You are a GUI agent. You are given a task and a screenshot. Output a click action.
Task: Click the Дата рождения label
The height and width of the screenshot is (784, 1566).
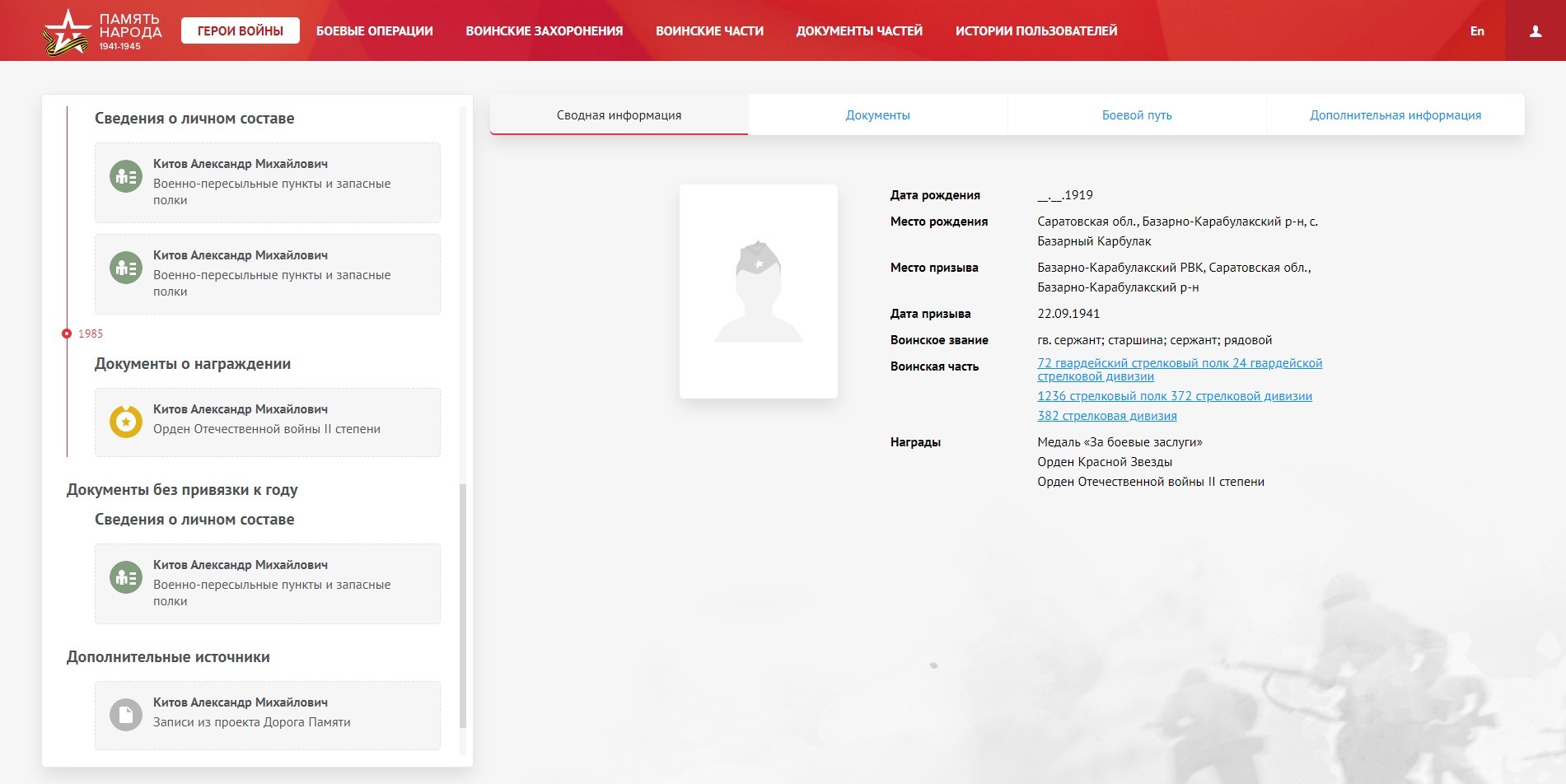pyautogui.click(x=935, y=195)
